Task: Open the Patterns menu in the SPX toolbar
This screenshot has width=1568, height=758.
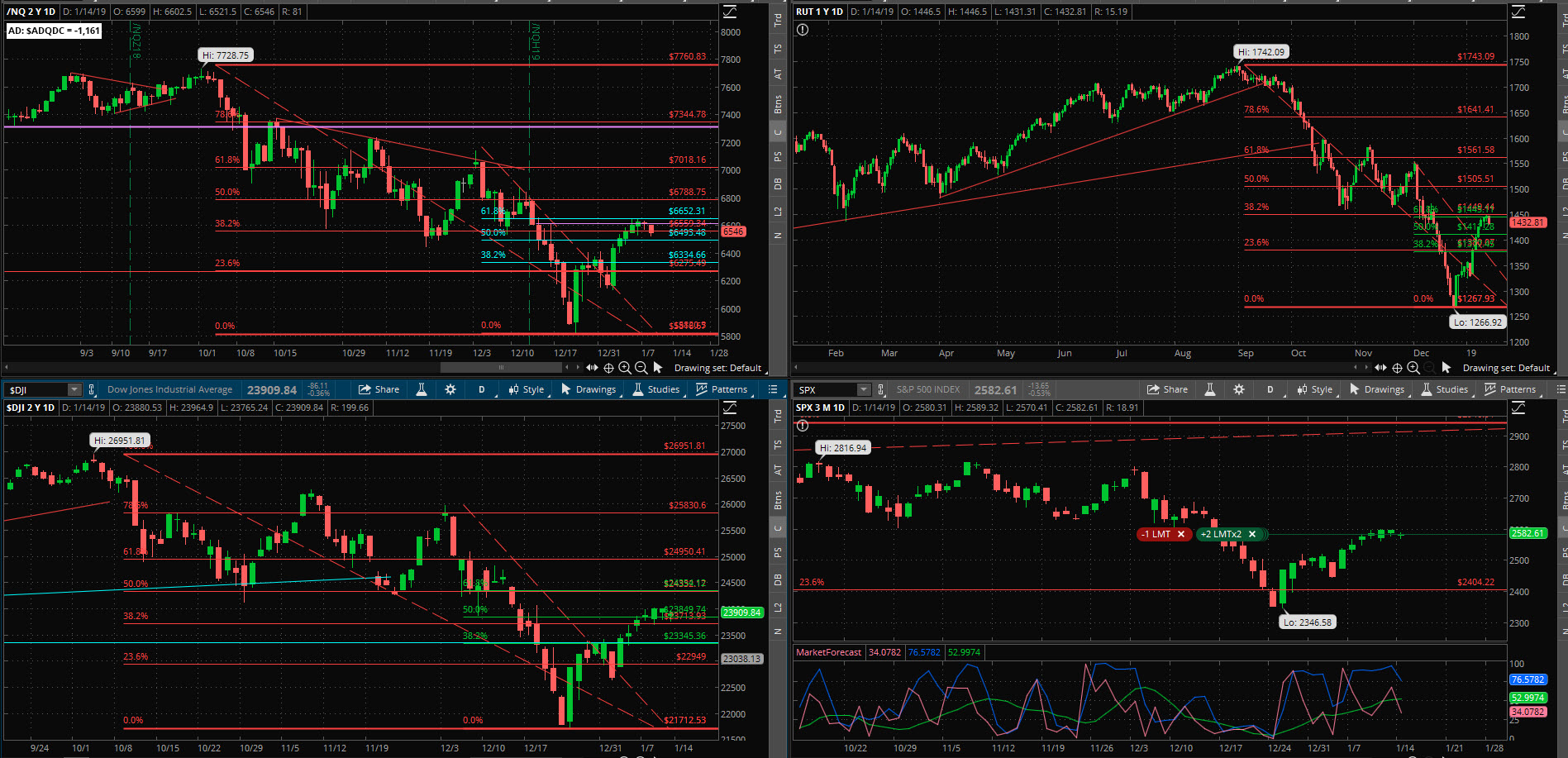Action: pos(1510,389)
